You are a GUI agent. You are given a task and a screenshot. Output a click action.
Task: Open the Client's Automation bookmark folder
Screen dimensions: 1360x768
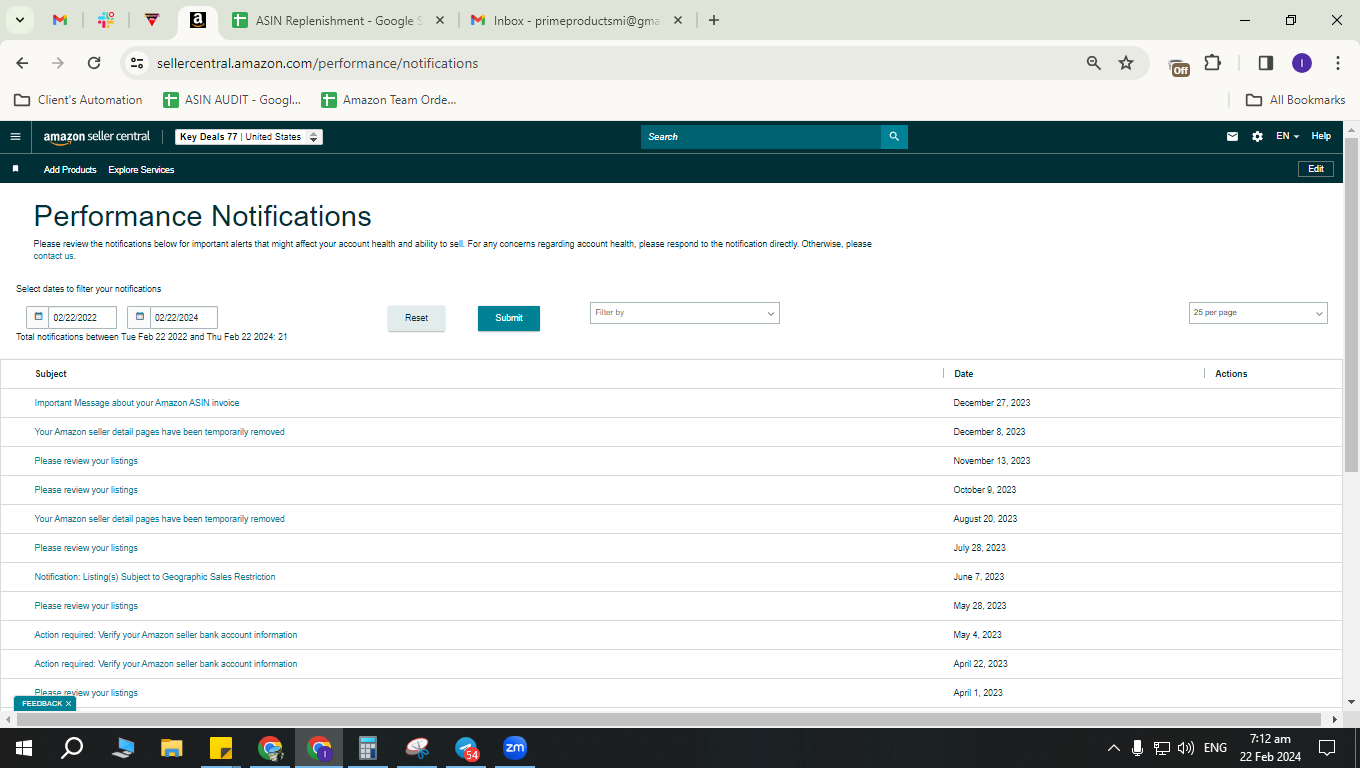pyautogui.click(x=78, y=100)
